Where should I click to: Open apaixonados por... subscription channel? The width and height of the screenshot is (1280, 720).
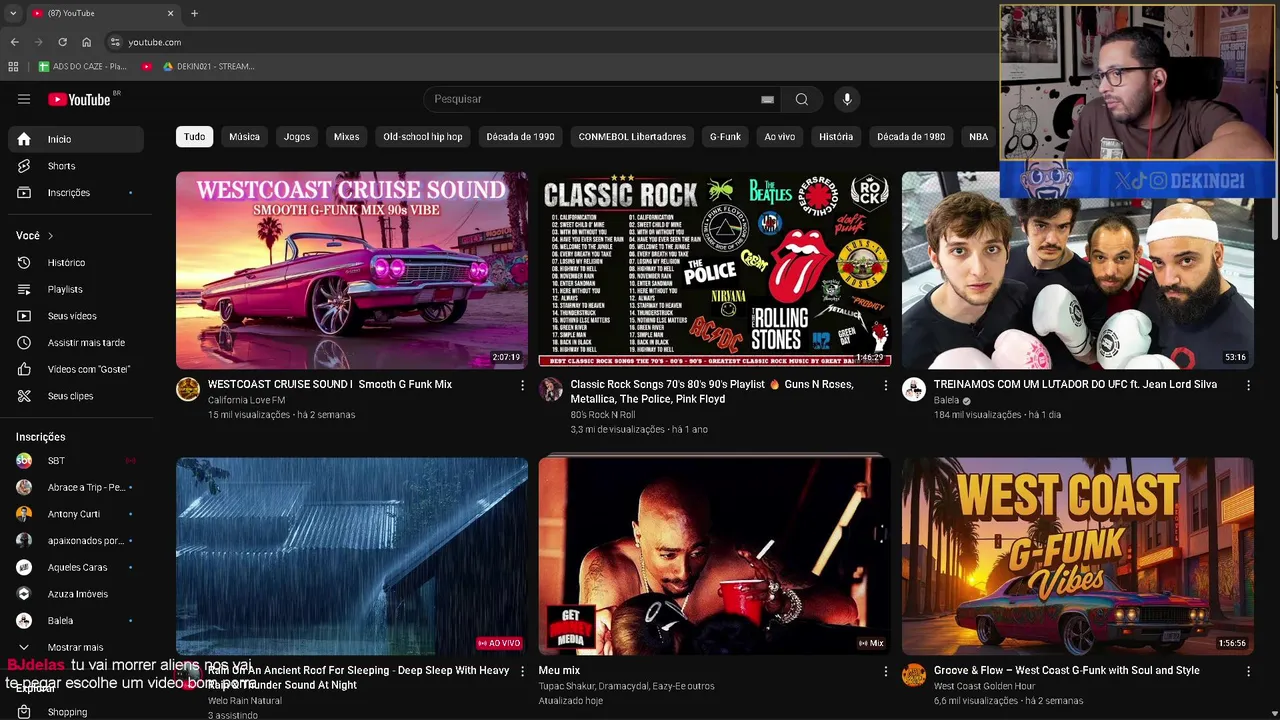[76, 540]
